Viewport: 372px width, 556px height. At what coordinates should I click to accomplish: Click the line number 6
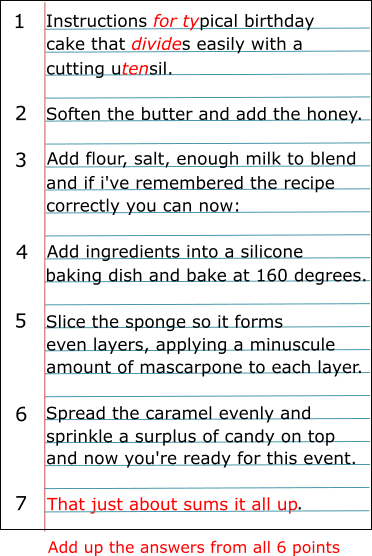(x=21, y=414)
